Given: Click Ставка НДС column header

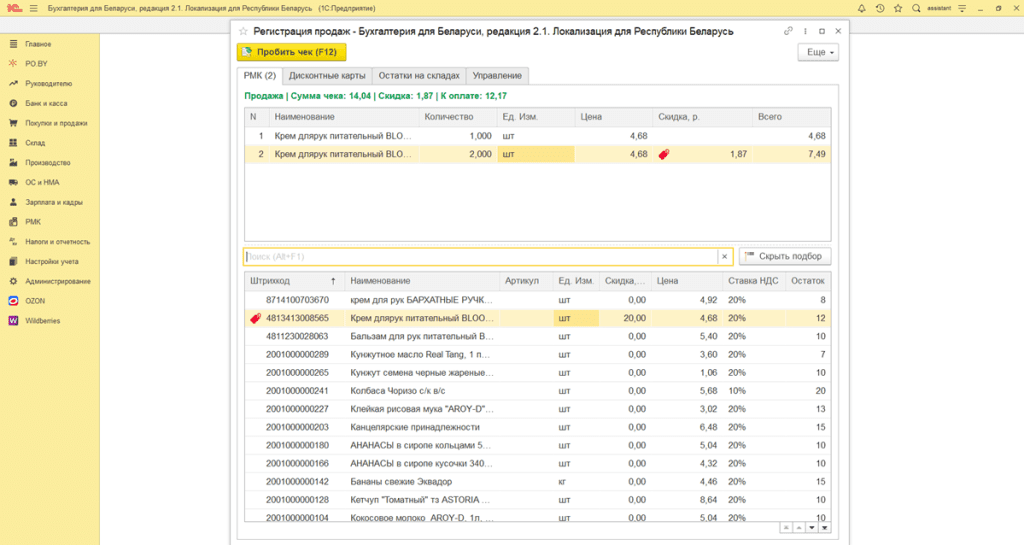Looking at the screenshot, I should (753, 281).
